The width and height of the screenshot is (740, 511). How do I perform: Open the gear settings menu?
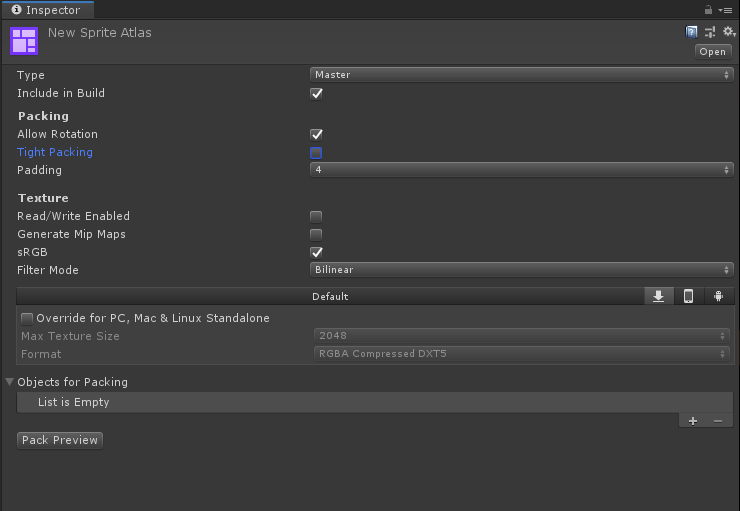(729, 32)
